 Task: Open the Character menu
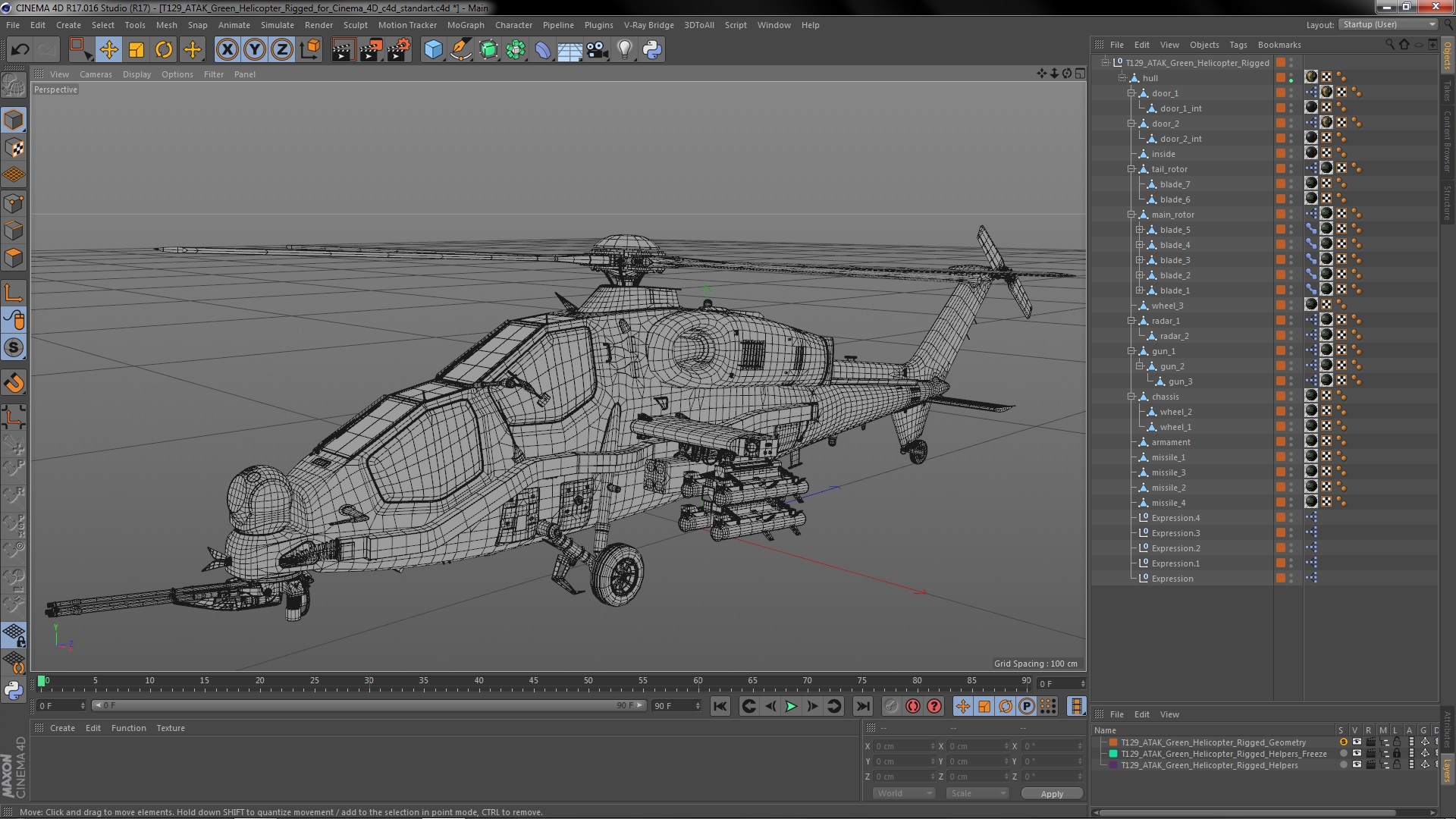513,25
